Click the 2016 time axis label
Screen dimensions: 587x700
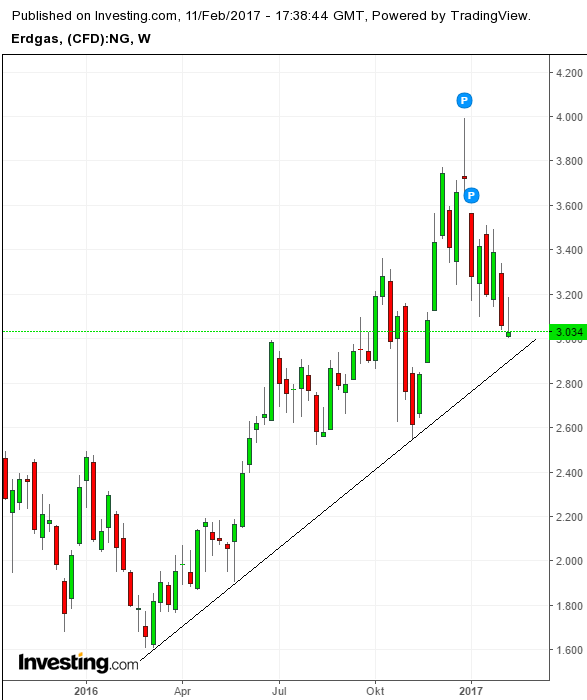click(x=86, y=691)
